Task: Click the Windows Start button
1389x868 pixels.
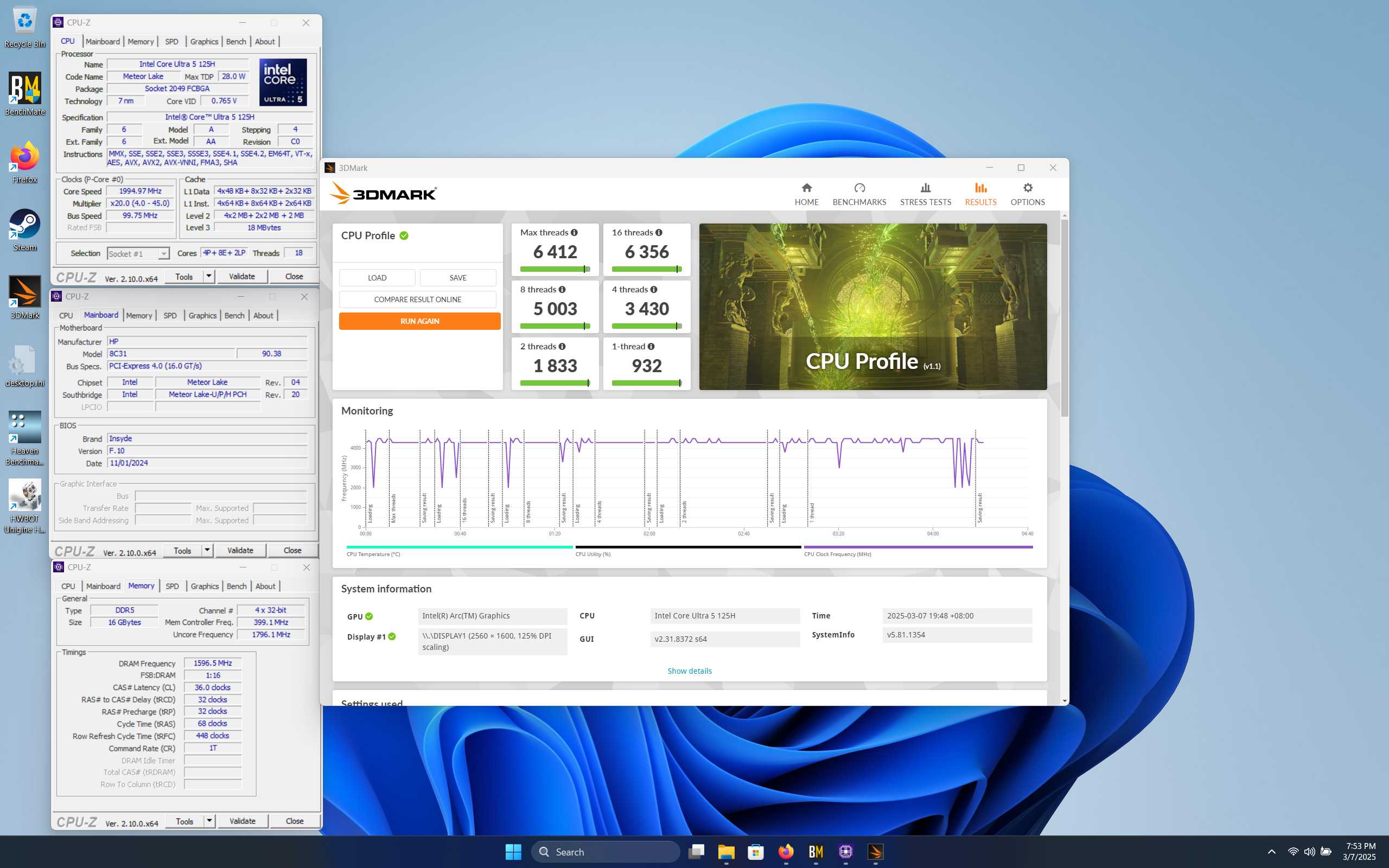Action: (513, 852)
